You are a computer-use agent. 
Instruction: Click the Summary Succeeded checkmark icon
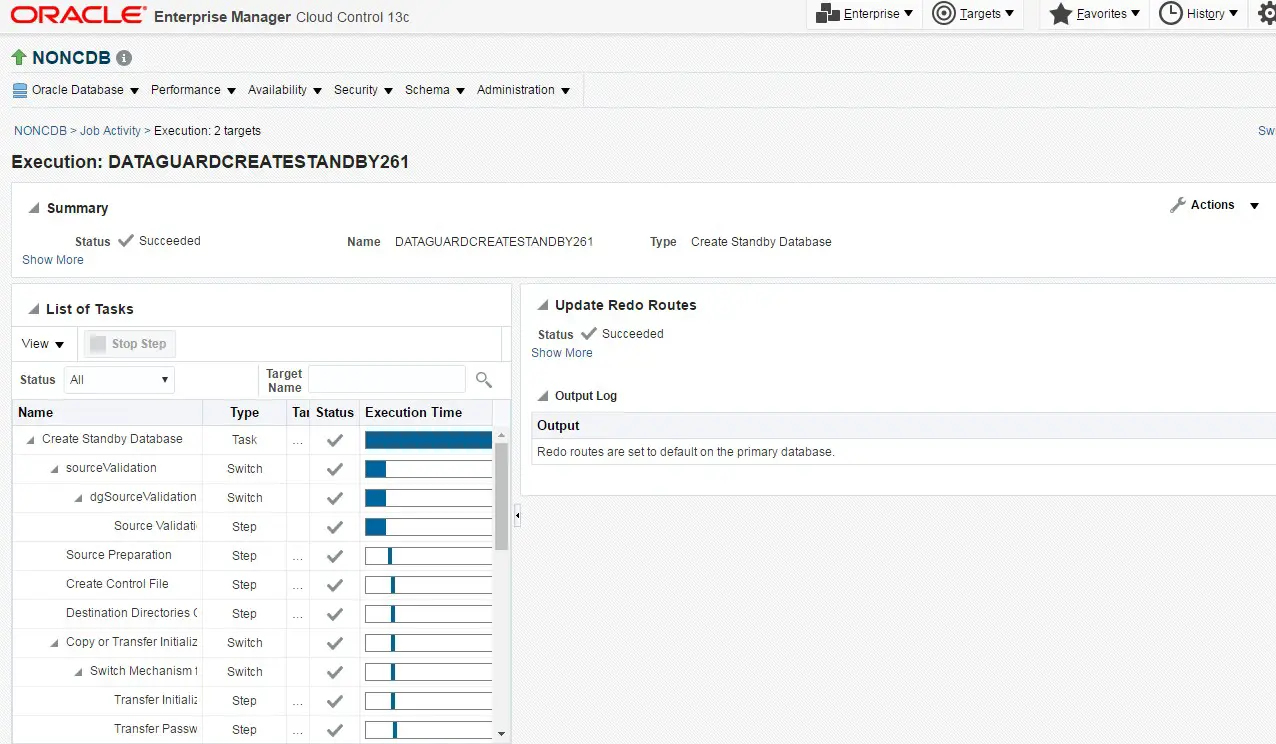click(126, 241)
